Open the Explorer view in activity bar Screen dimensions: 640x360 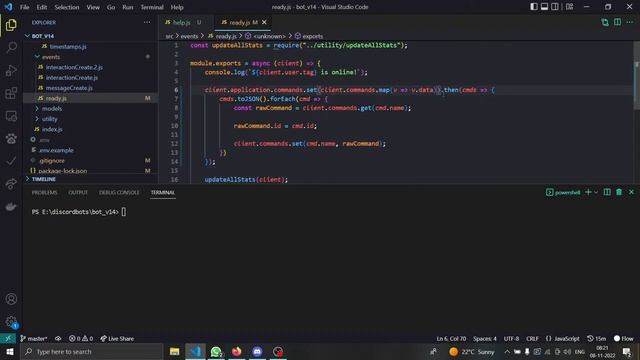(11, 25)
